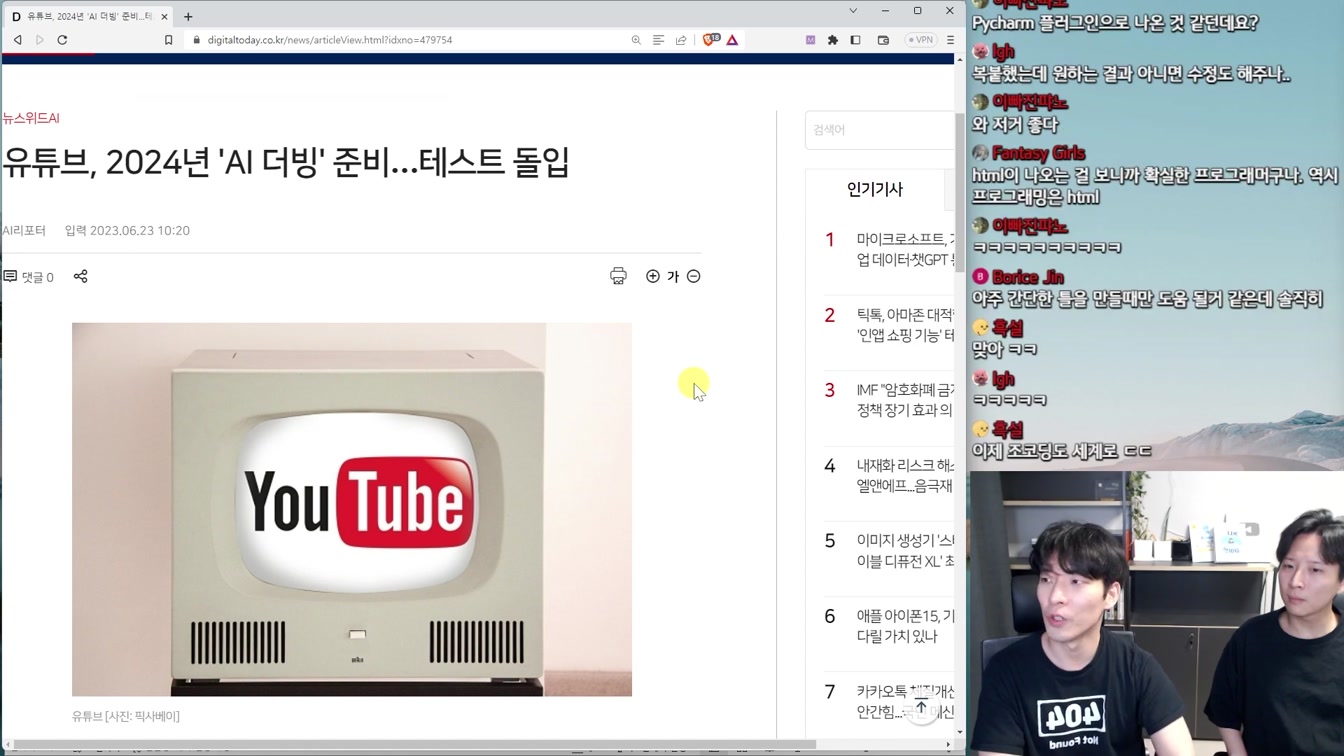1344x756 pixels.
Task: Open popular article 7 about 카카오톡
Action: 905,701
